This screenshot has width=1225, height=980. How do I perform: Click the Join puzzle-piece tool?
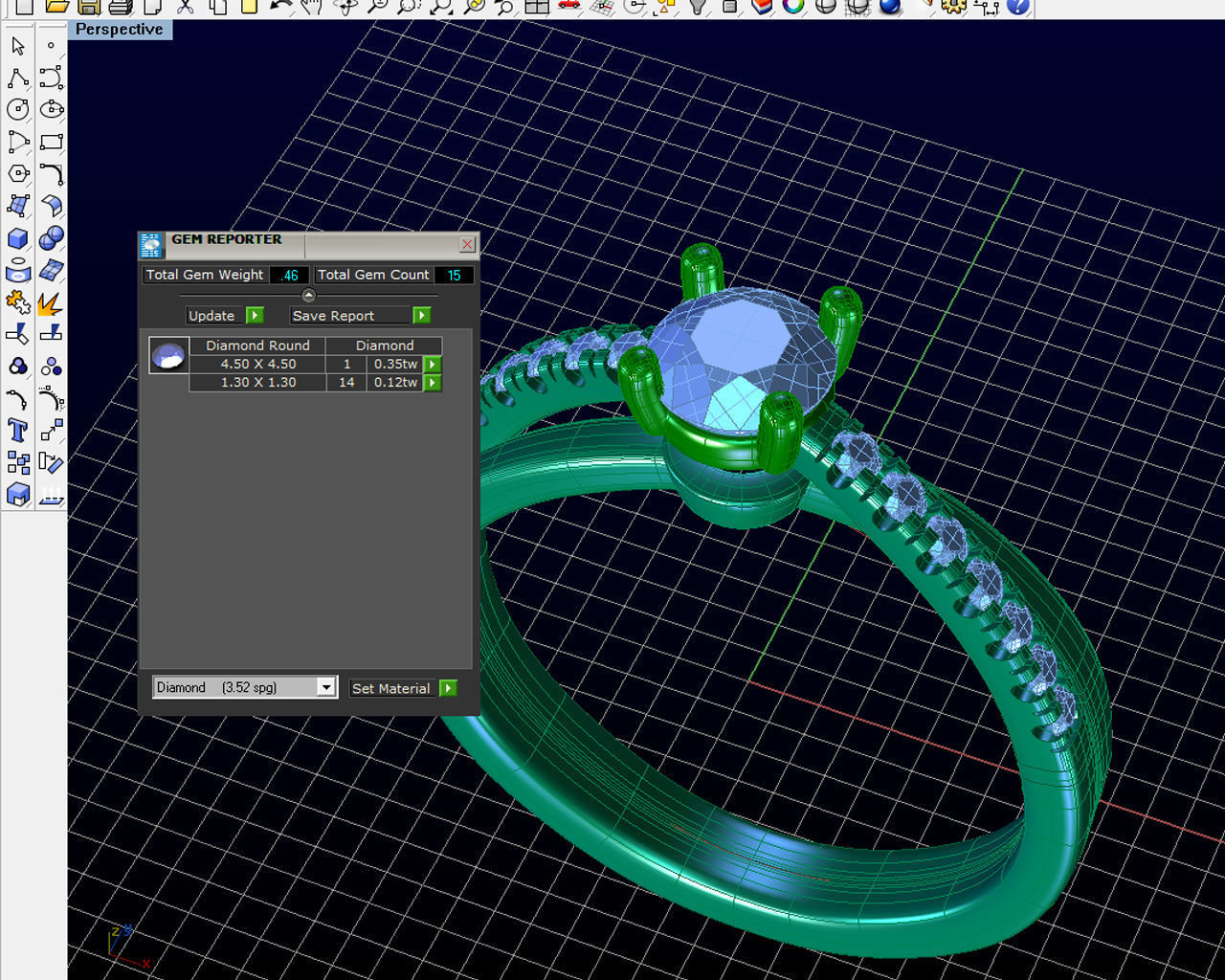(18, 302)
